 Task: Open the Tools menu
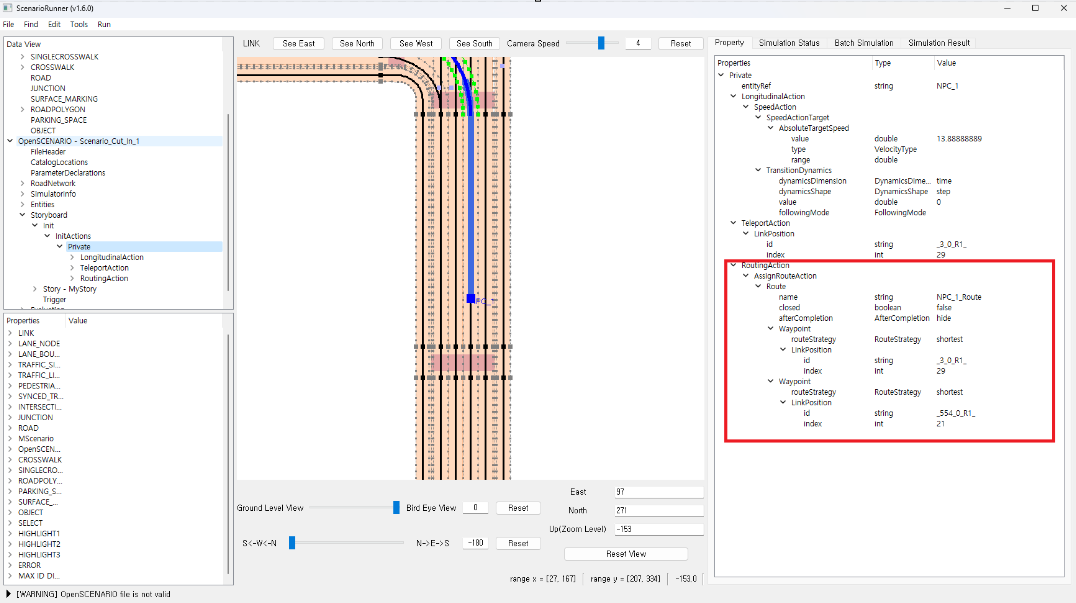pos(78,24)
